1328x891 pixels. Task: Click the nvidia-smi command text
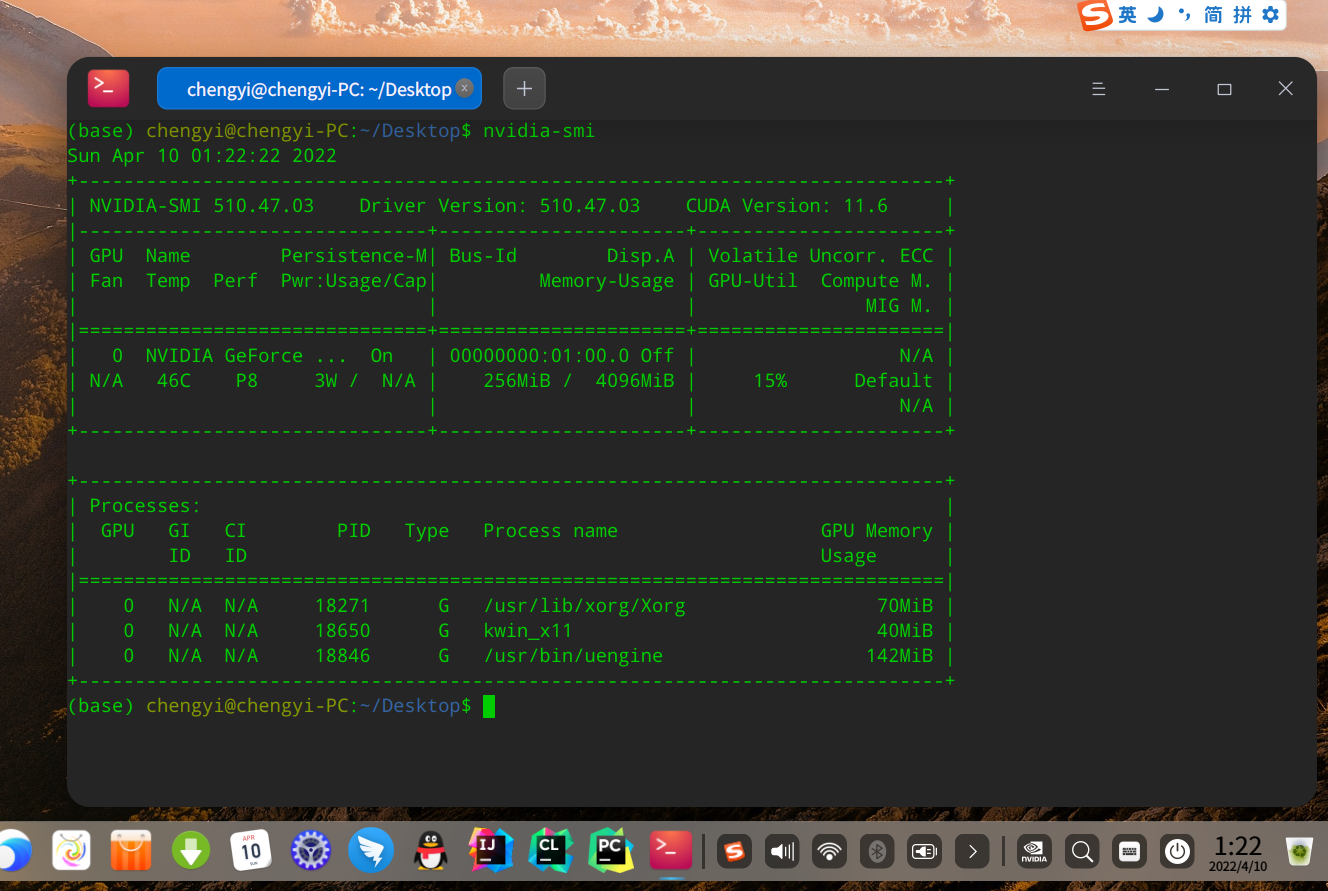pyautogui.click(x=539, y=131)
